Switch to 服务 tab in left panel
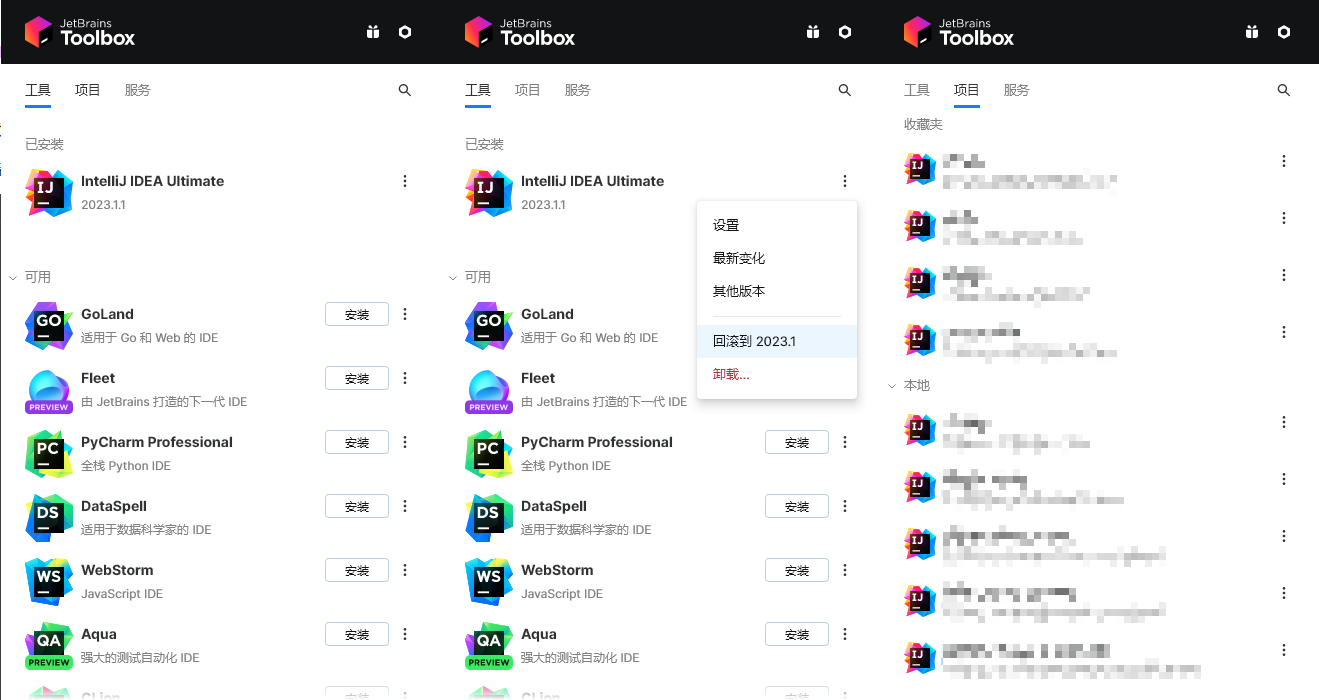Screen dimensions: 1319x700 coord(138,90)
